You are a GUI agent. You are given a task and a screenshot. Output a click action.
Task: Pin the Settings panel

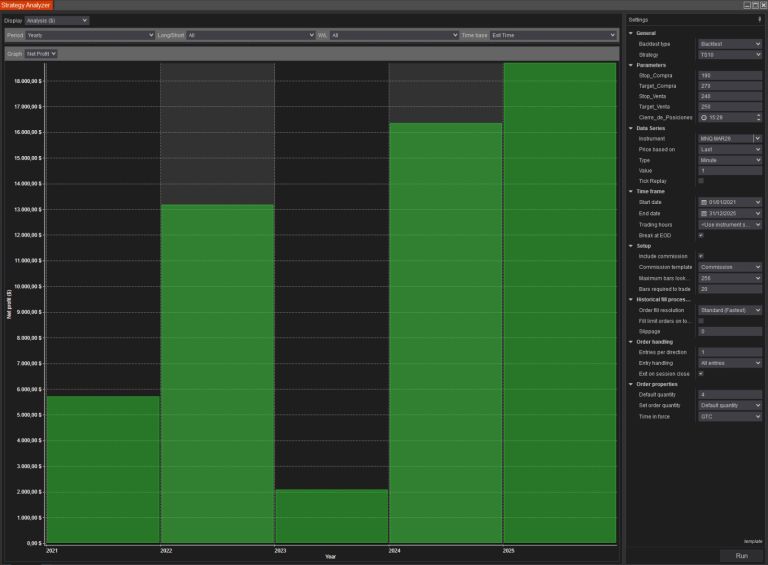(x=760, y=19)
